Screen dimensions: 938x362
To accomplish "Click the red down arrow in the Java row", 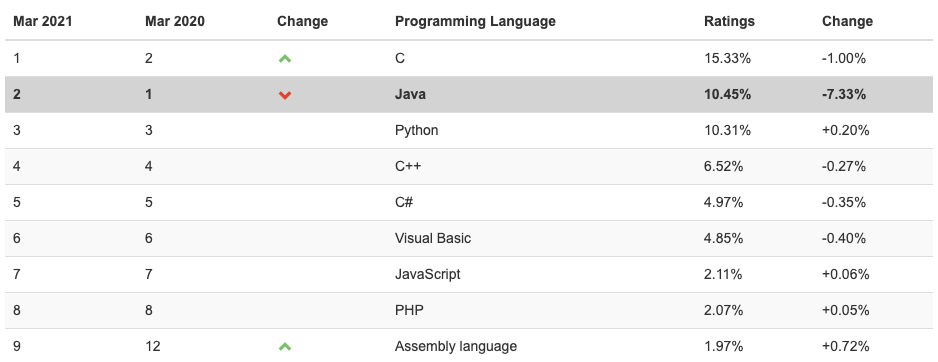I will (x=285, y=95).
